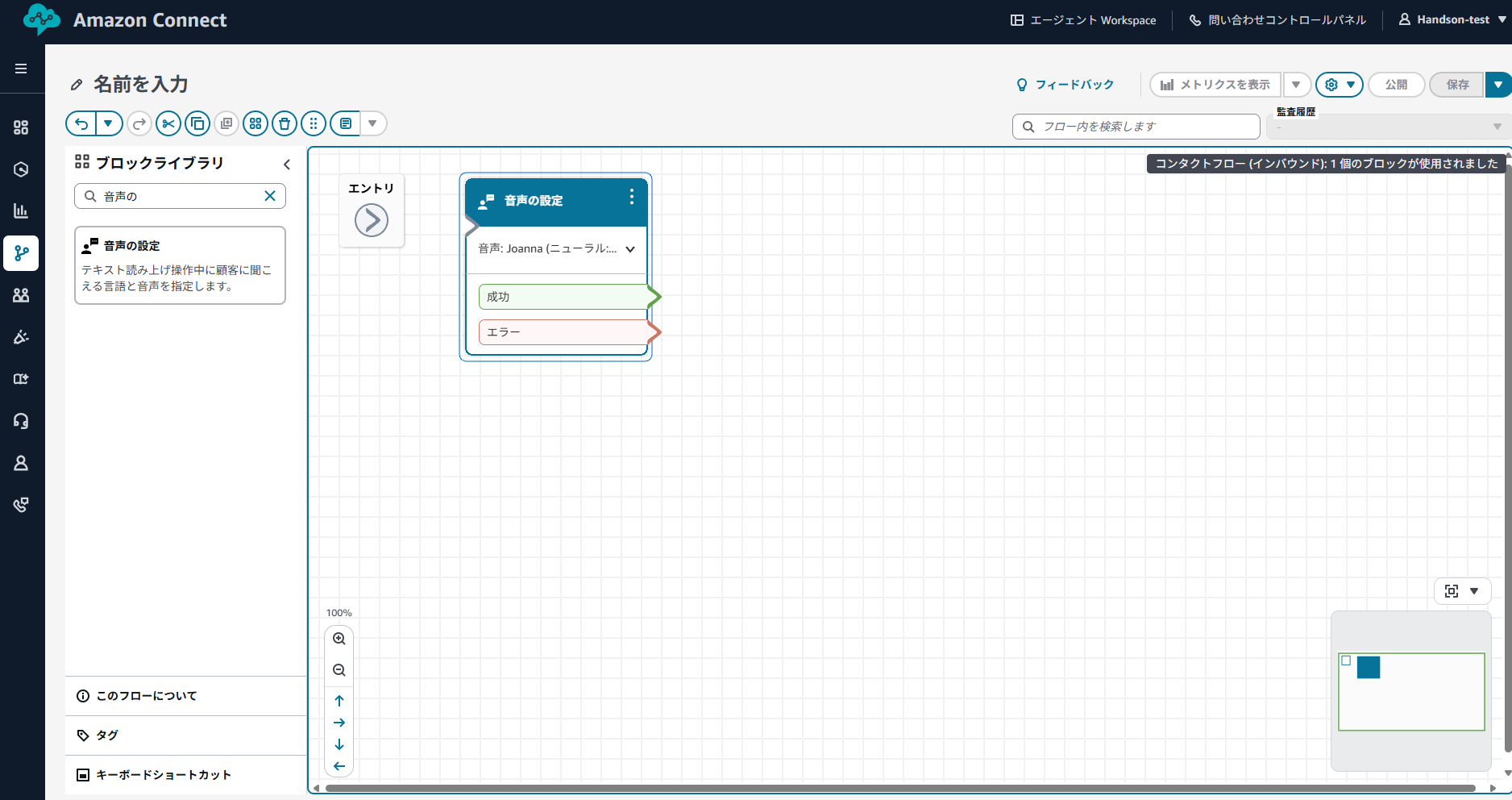Select the routing flows sidebar icon
The height and width of the screenshot is (800, 1512).
pyautogui.click(x=21, y=253)
